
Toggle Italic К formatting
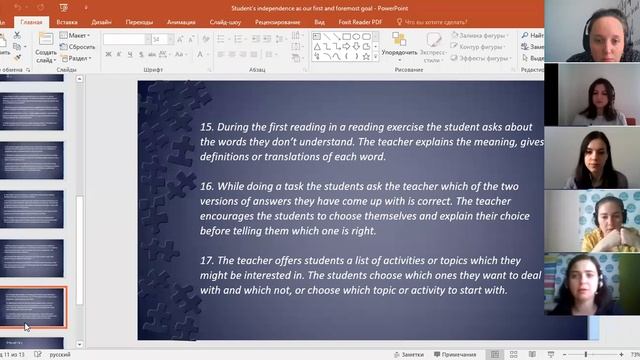[x=119, y=54]
